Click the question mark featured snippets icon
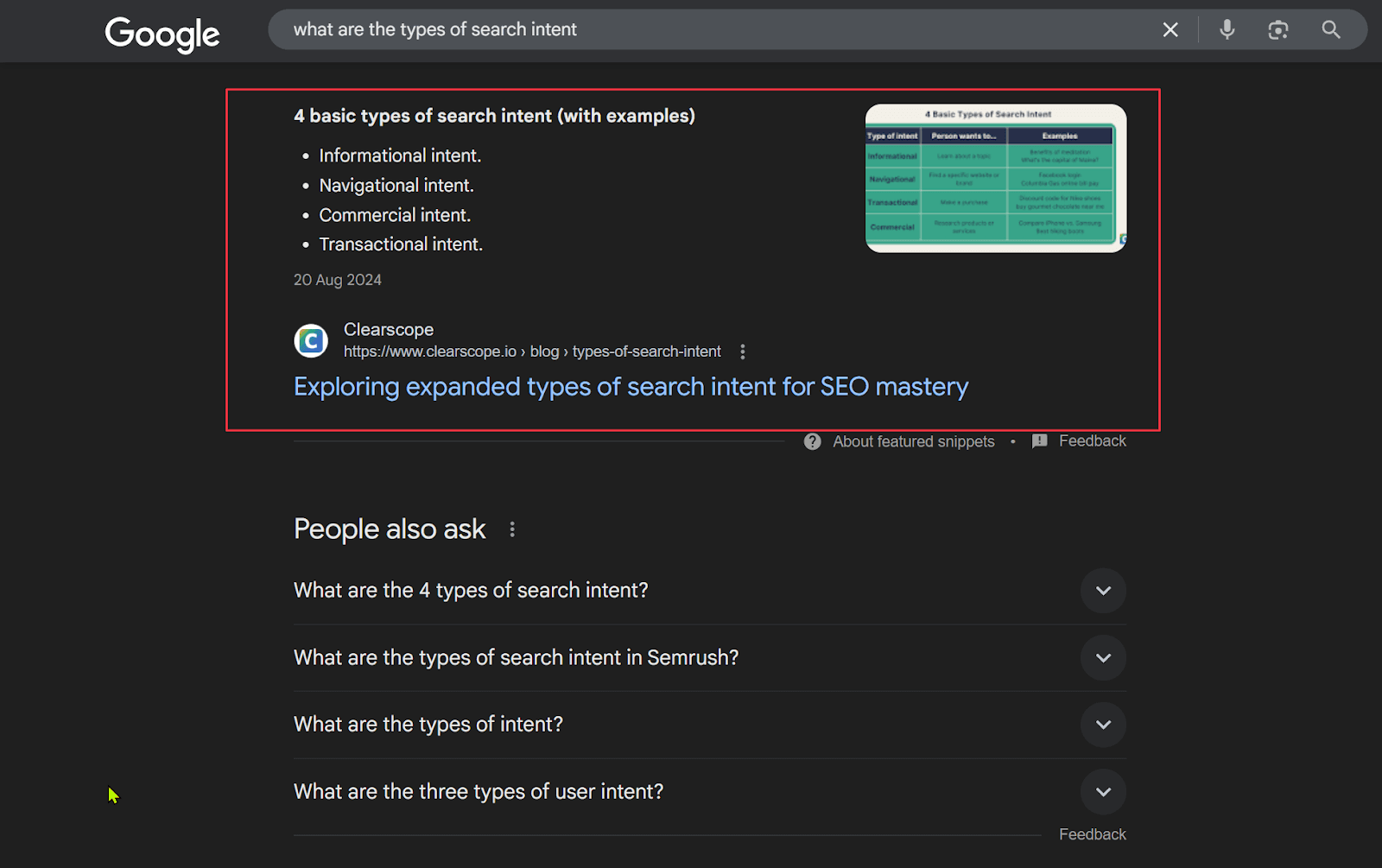The width and height of the screenshot is (1382, 868). [813, 441]
